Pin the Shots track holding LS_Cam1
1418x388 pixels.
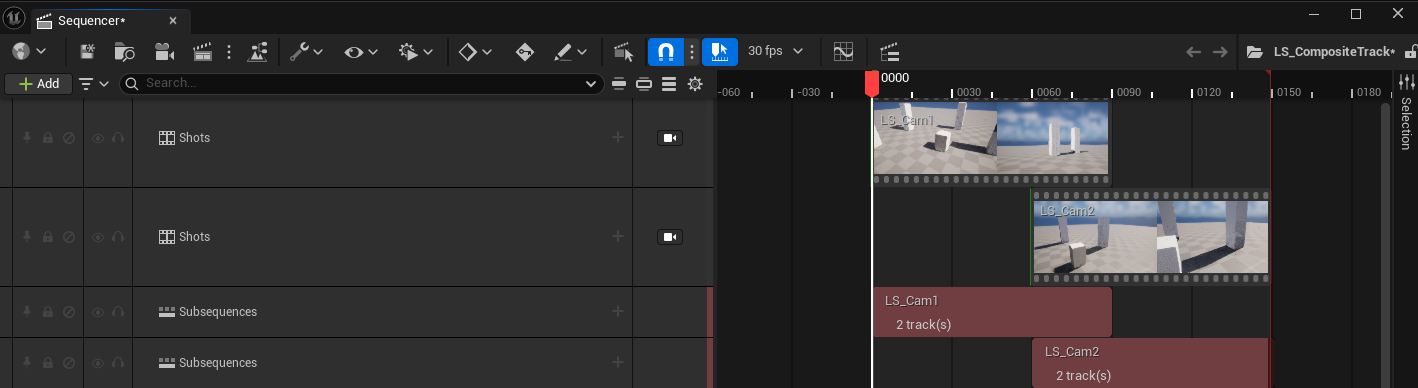pos(26,138)
